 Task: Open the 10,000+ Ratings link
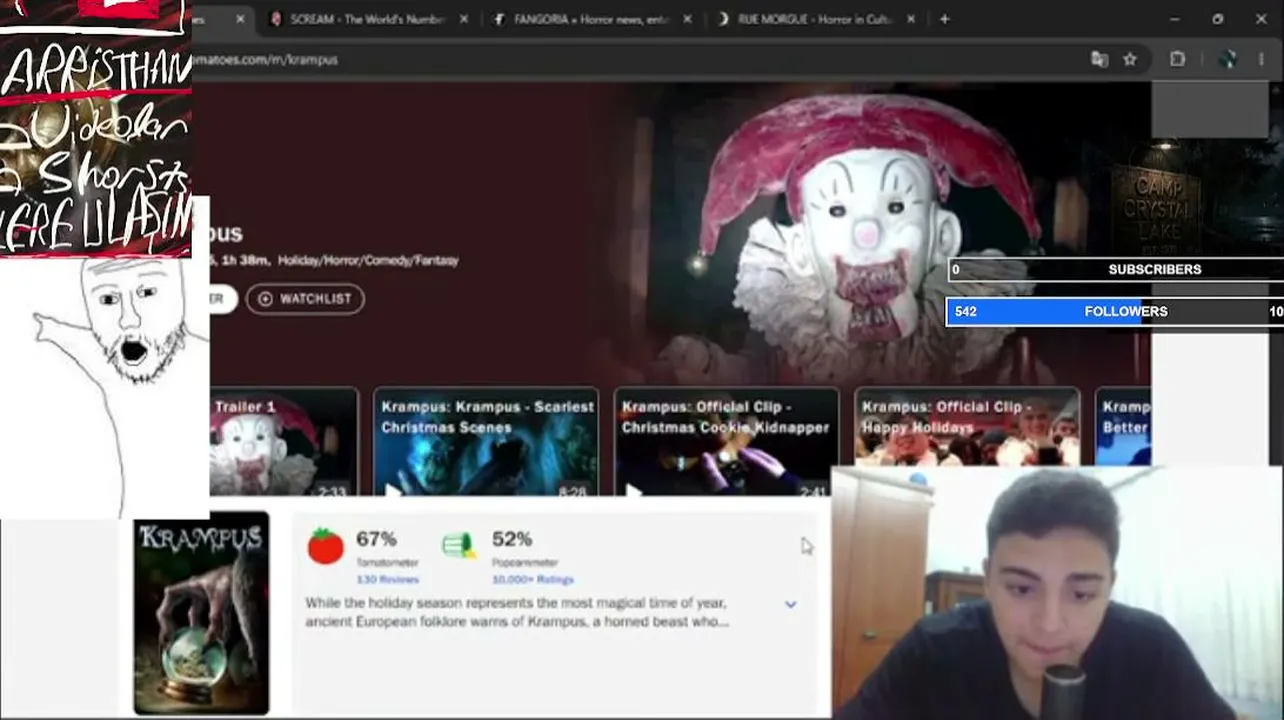[x=533, y=580]
